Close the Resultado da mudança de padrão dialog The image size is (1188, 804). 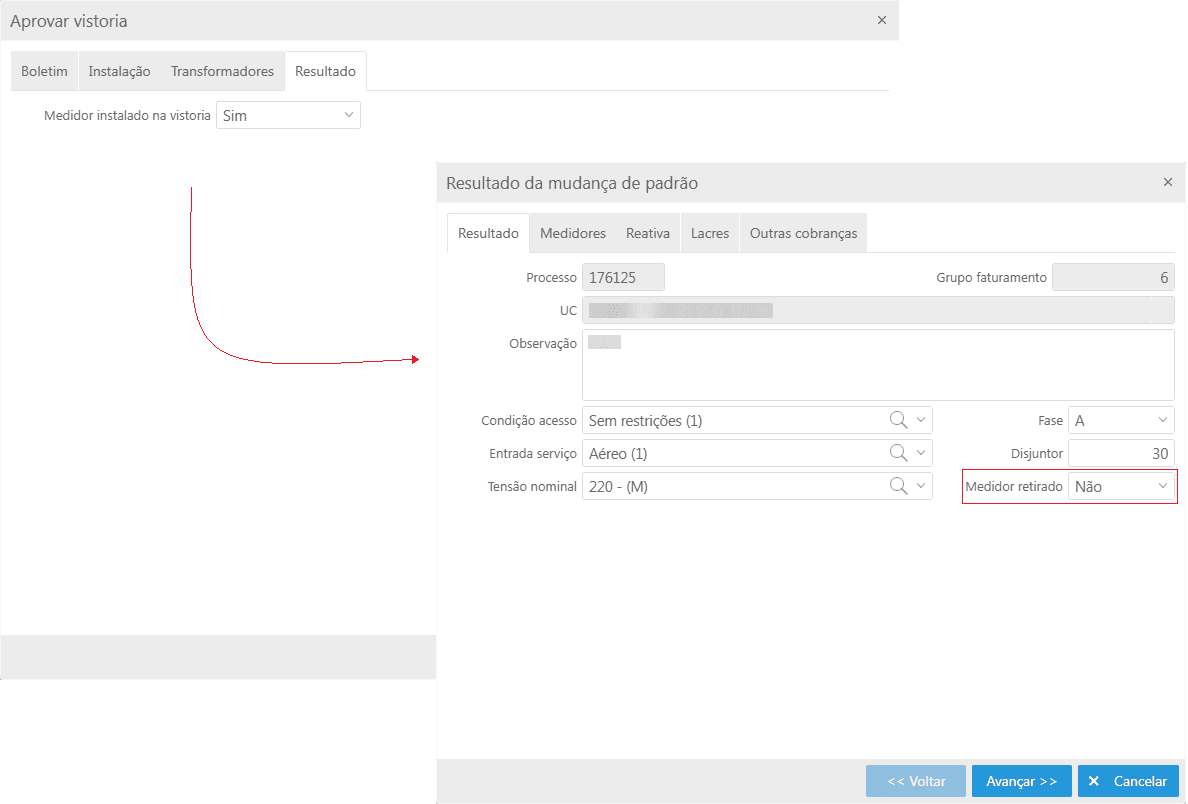[1167, 183]
